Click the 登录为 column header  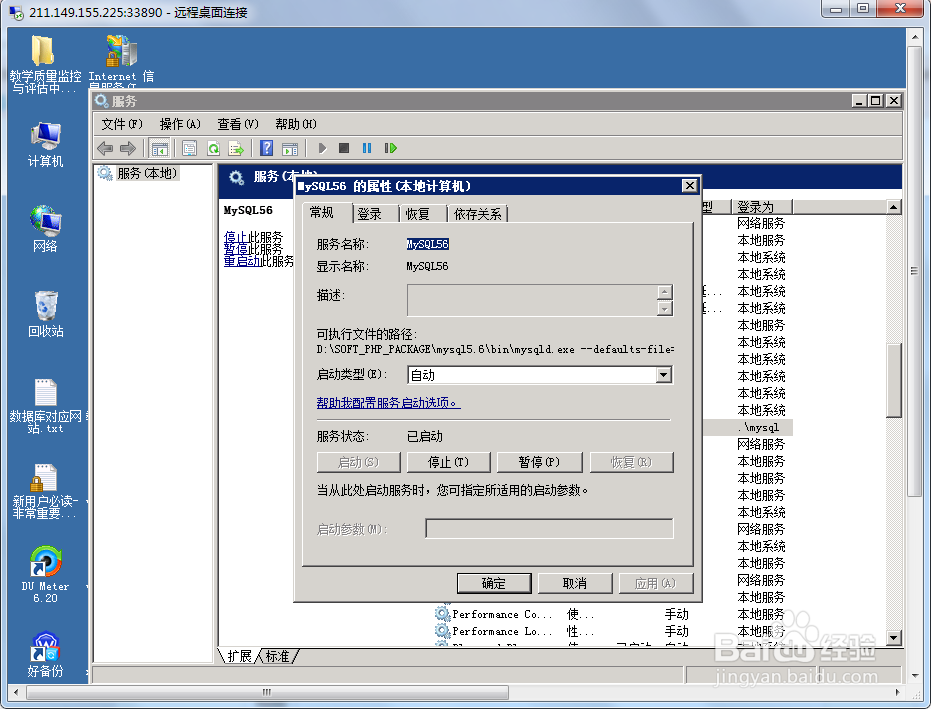pos(762,207)
